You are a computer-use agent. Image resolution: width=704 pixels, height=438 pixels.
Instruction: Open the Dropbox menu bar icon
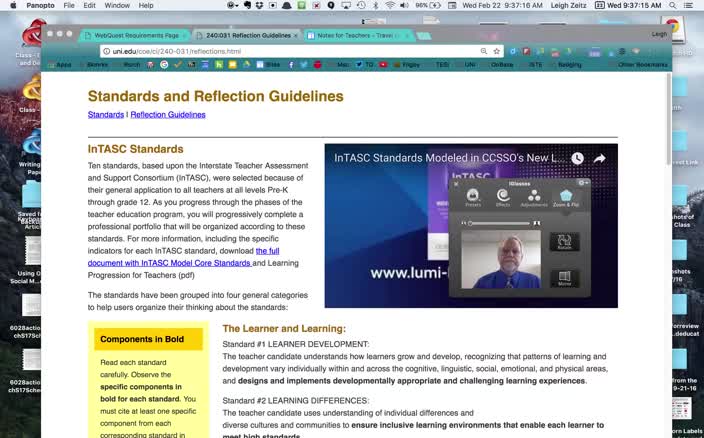pos(260,5)
